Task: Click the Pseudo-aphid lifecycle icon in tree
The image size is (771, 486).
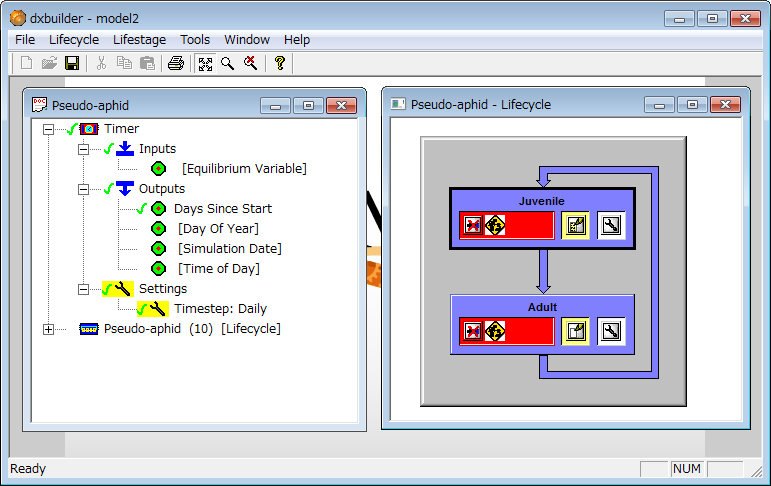Action: coord(89,329)
